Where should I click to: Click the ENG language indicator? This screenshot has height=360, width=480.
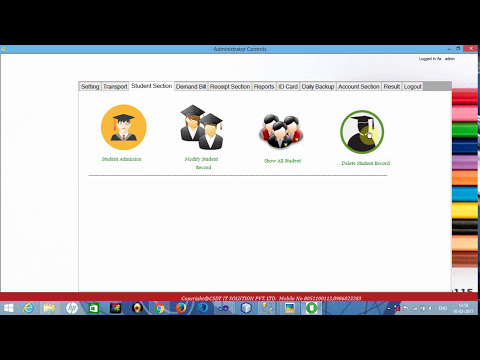point(443,308)
